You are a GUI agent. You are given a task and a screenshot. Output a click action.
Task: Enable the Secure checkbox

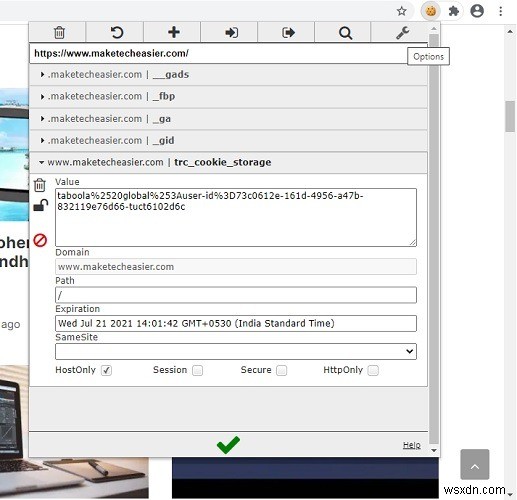tap(281, 370)
